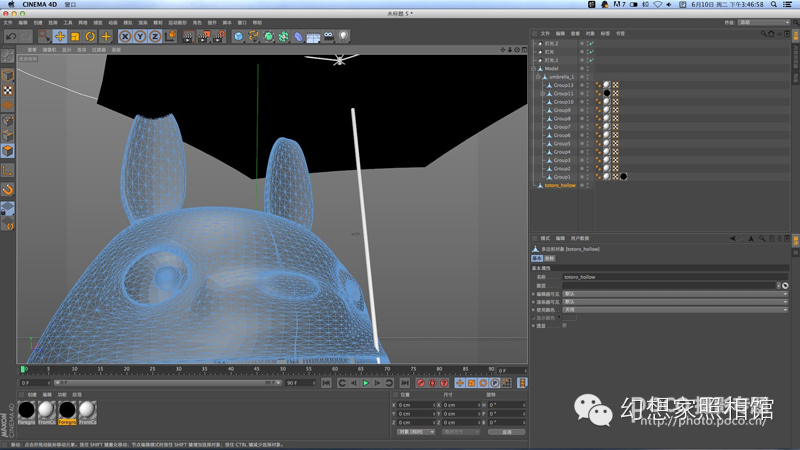Activate the Move tool
Image resolution: width=800 pixels, height=450 pixels.
click(60, 36)
